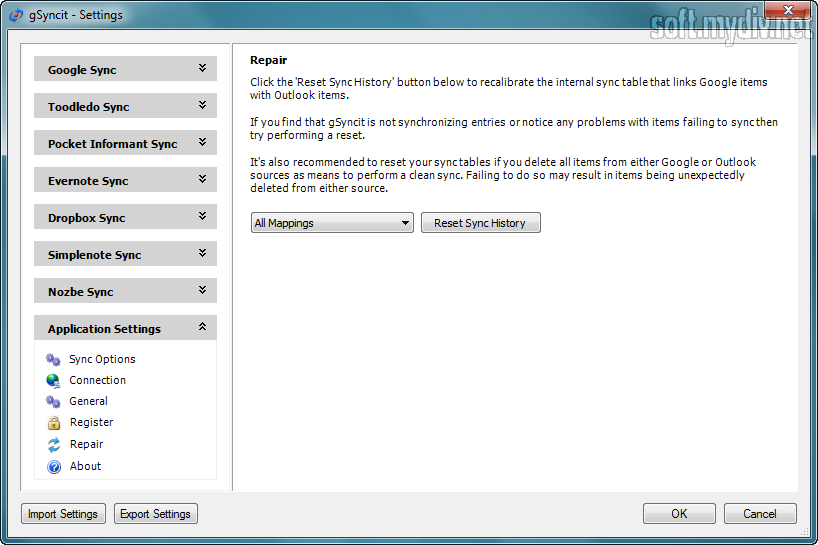
Task: Select the Nozbe Sync header
Action: pos(125,292)
